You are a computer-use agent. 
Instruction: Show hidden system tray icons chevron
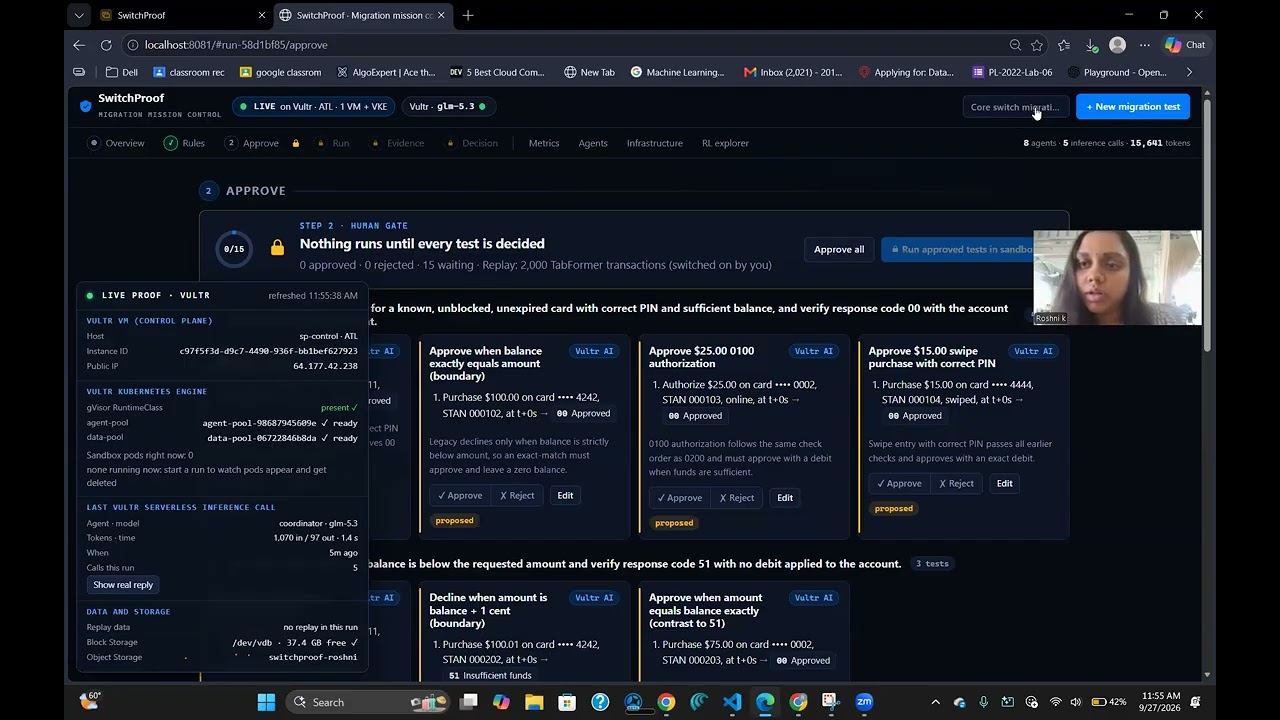935,702
